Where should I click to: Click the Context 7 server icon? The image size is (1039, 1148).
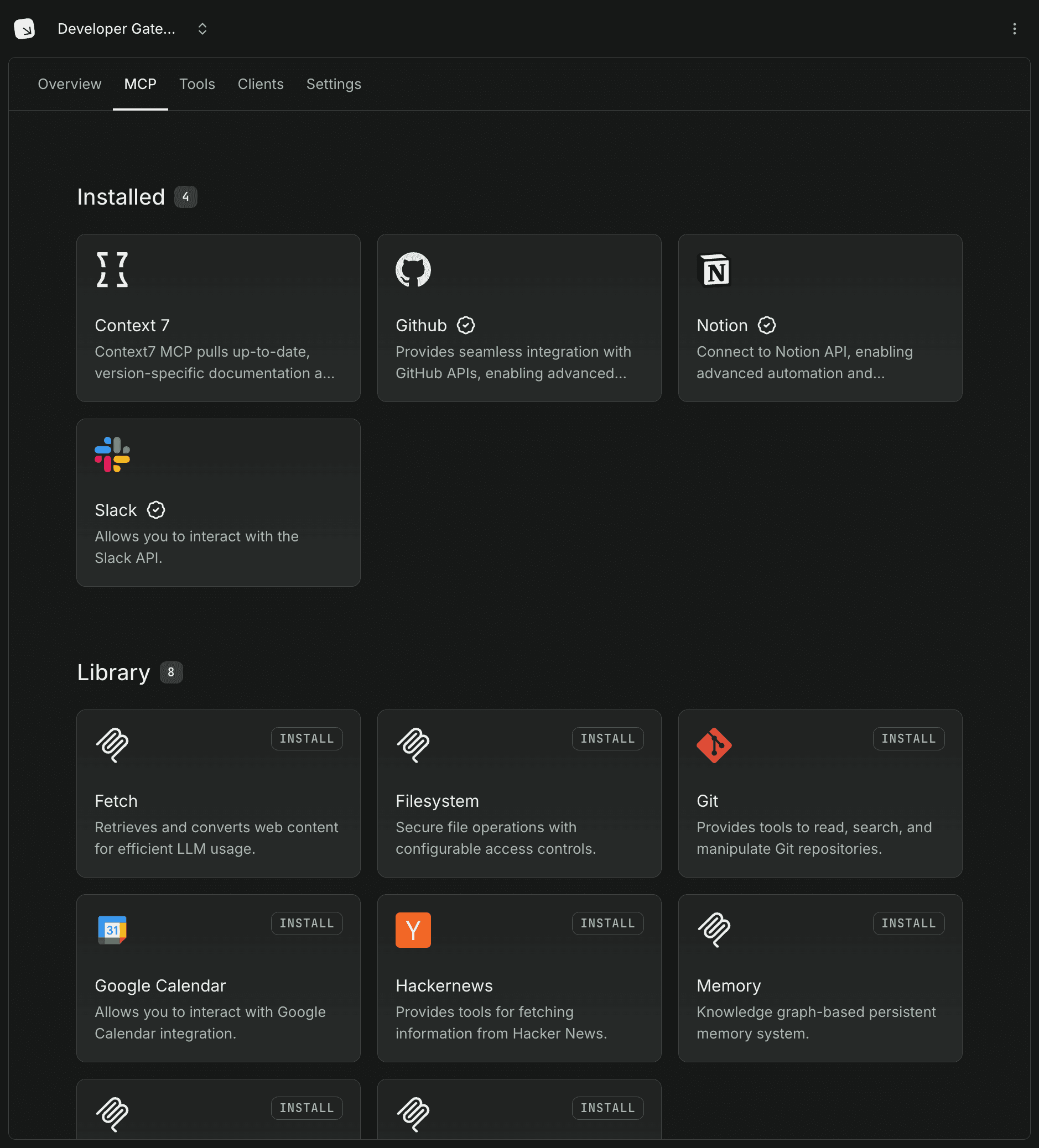[112, 270]
